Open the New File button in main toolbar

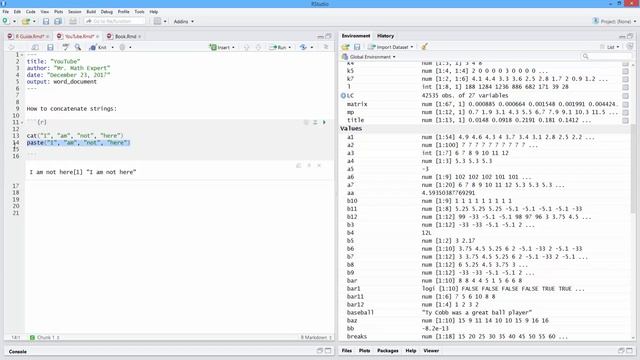[x=6, y=21]
